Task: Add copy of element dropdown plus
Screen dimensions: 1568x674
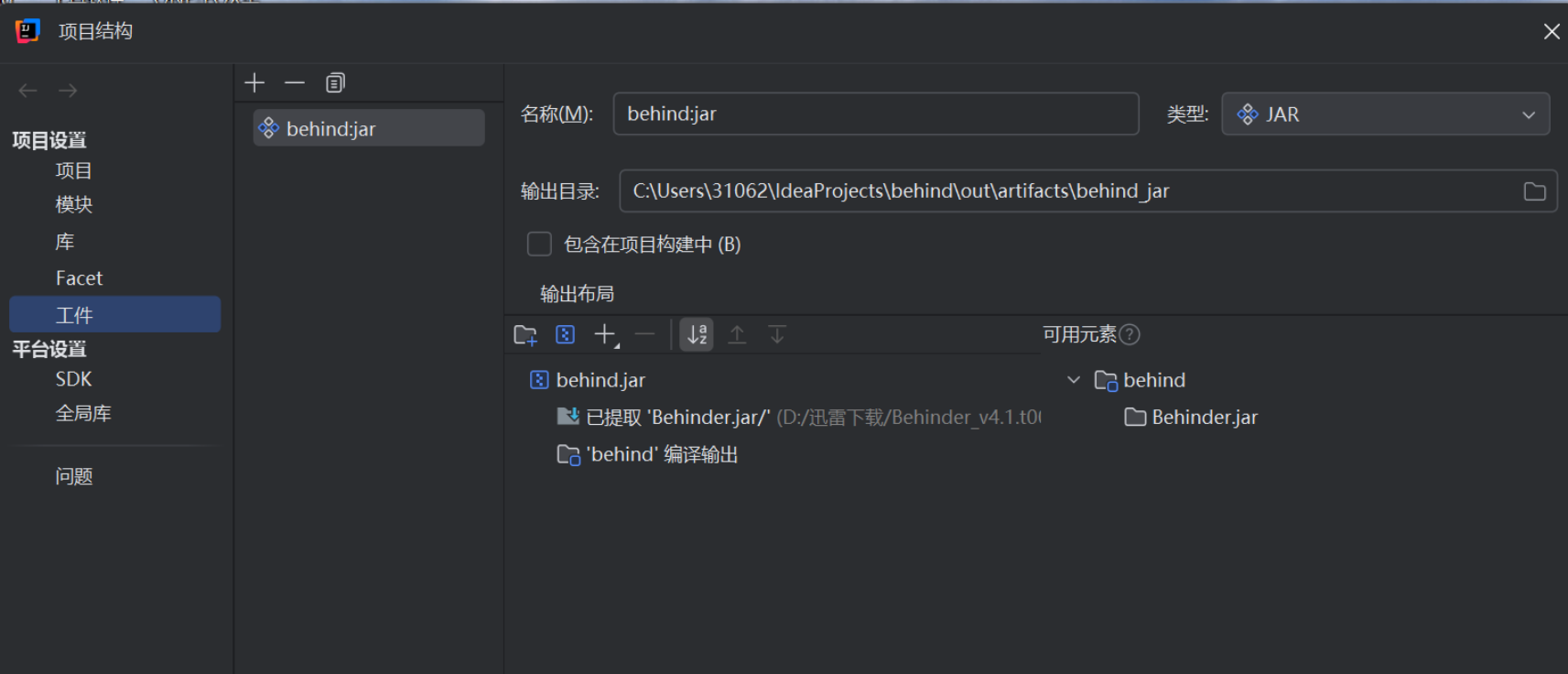Action: (x=606, y=335)
